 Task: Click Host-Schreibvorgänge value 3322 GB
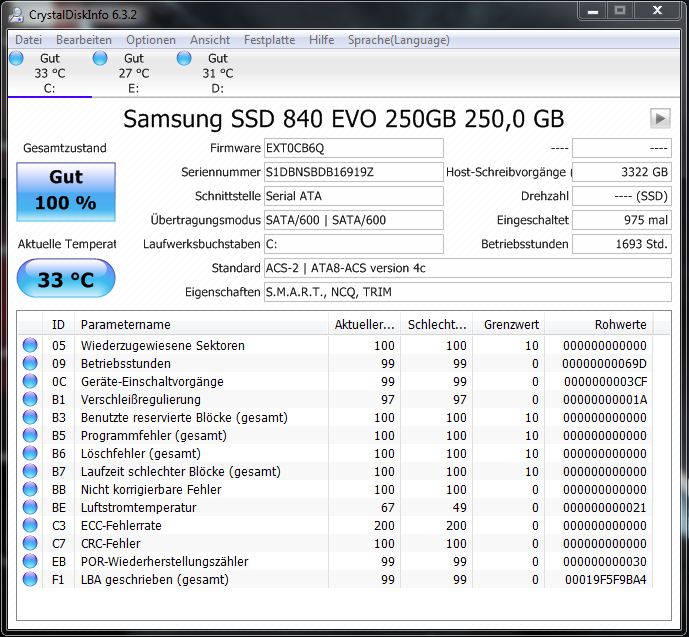tap(622, 172)
